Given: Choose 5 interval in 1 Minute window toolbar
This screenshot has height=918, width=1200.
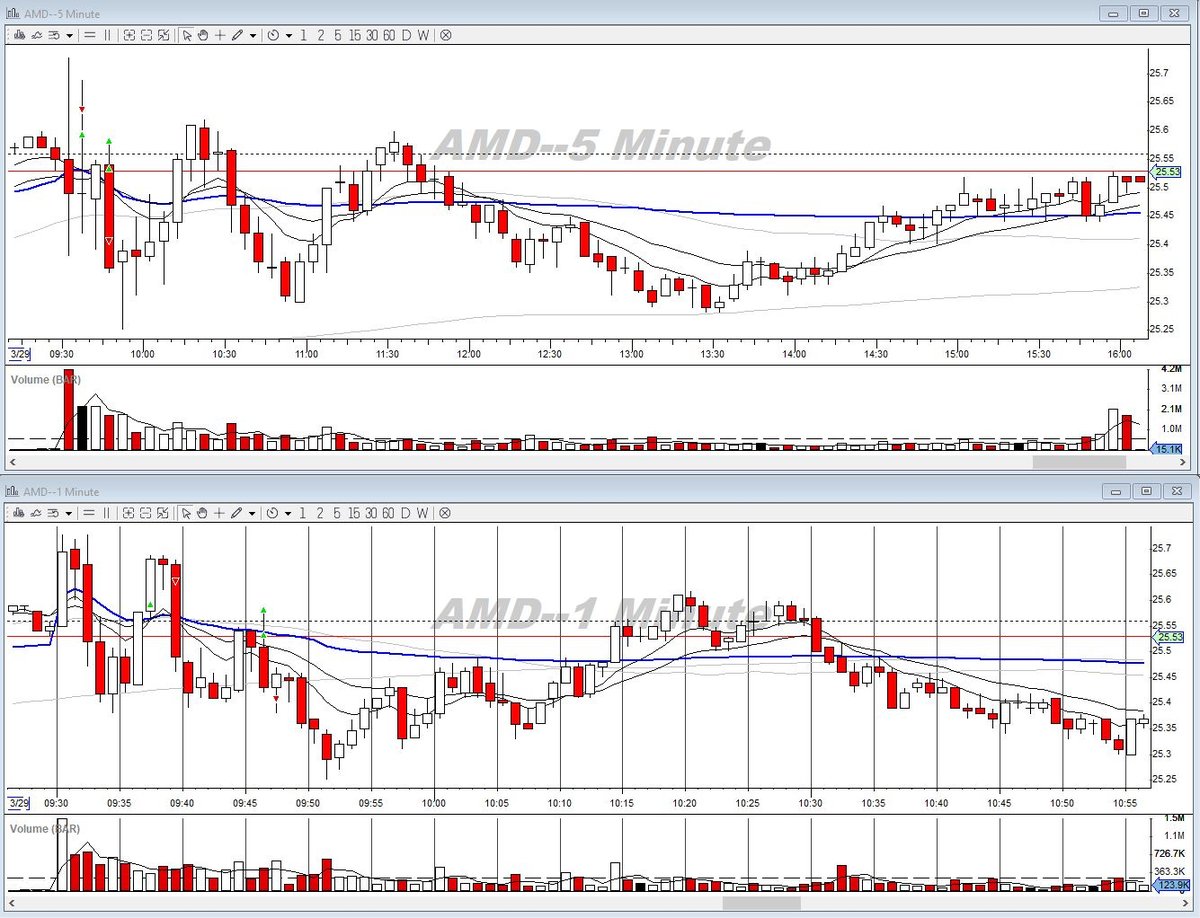Looking at the screenshot, I should click(x=337, y=512).
